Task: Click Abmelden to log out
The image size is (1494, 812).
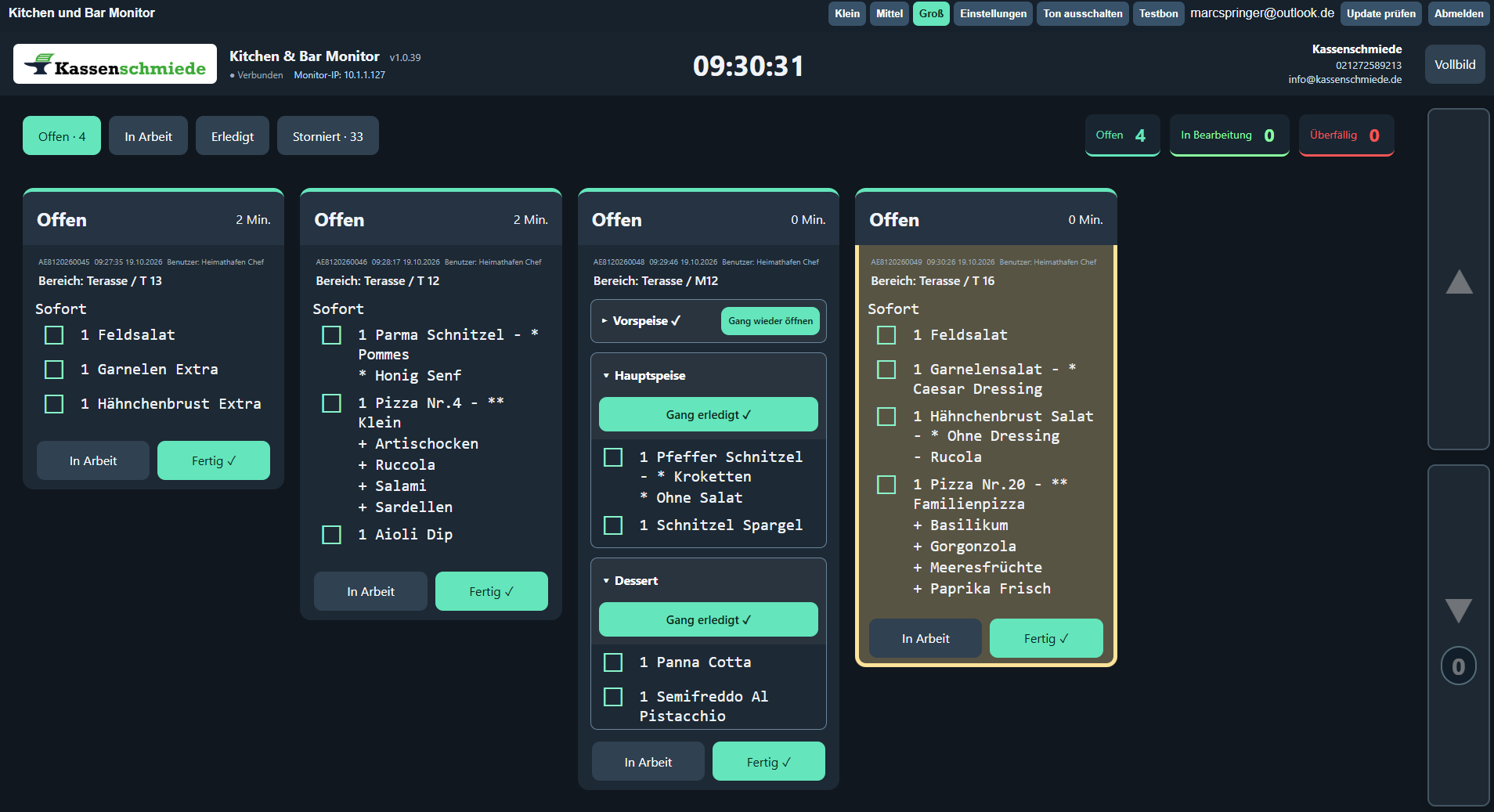Action: [x=1458, y=13]
